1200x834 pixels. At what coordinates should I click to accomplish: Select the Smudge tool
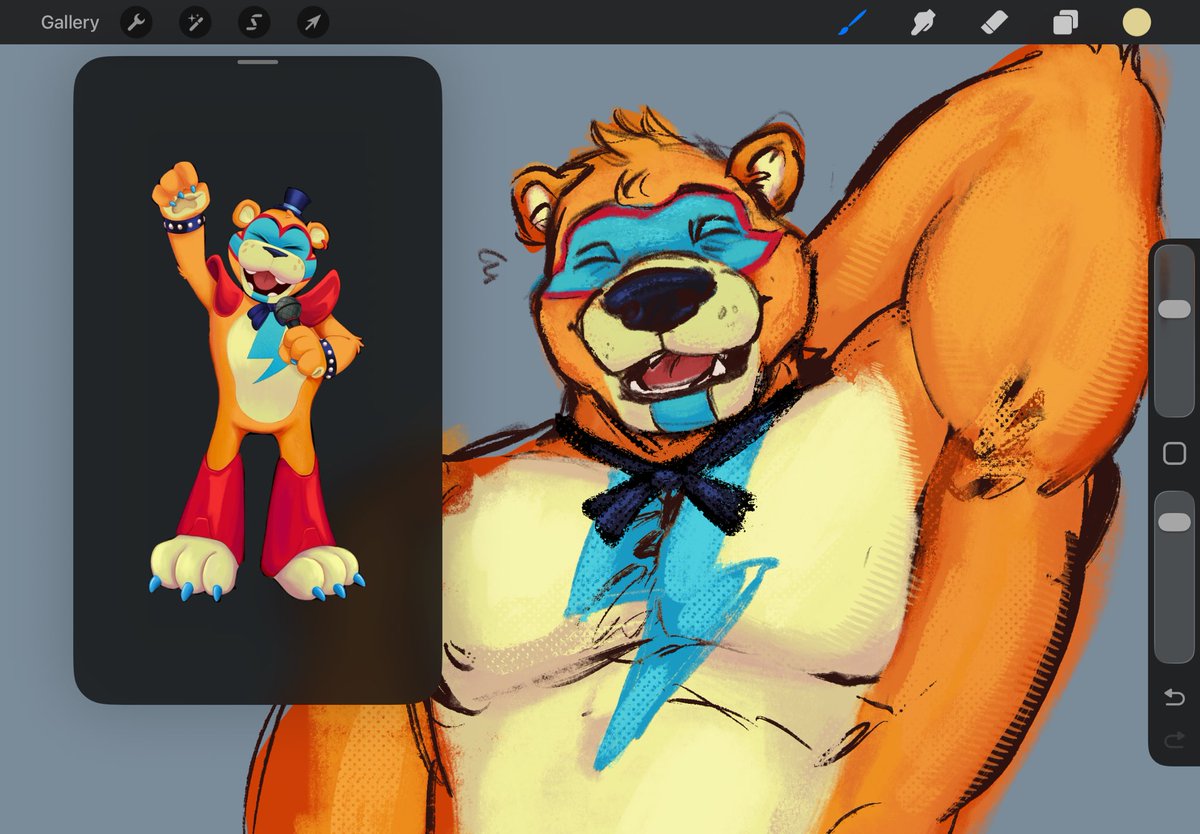922,22
